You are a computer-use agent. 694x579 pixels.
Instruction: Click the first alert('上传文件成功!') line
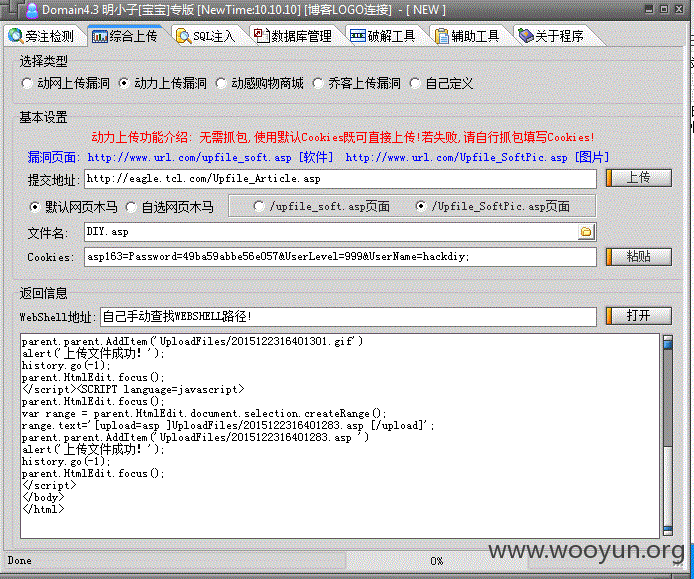93,353
